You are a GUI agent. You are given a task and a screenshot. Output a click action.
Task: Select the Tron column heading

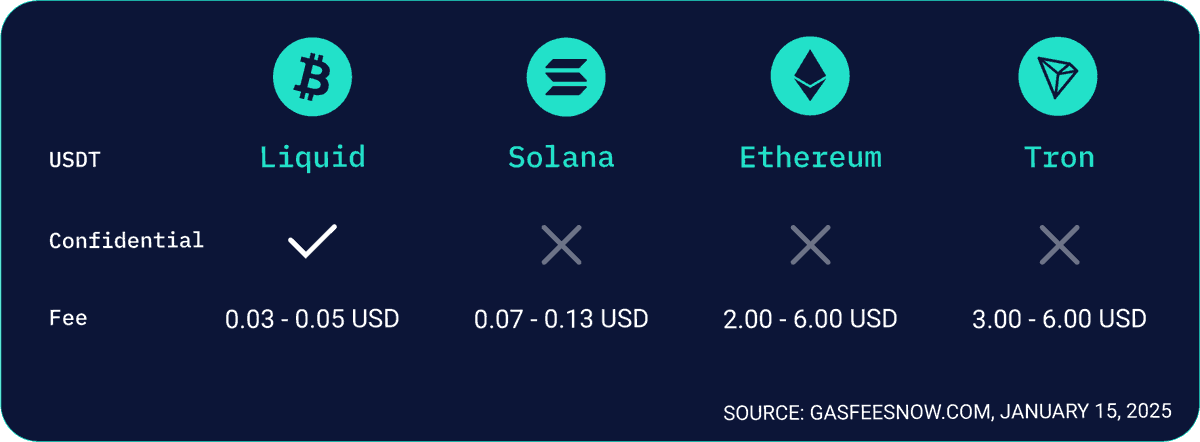tap(1059, 157)
